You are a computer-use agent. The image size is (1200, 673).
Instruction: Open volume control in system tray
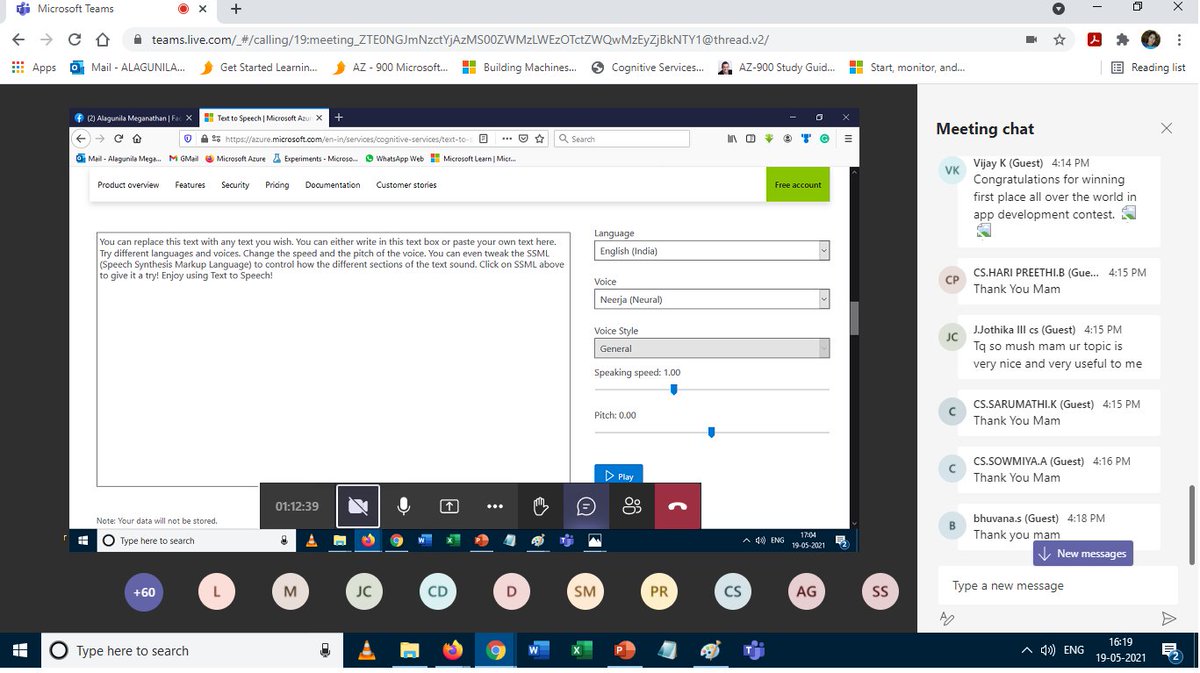pyautogui.click(x=1048, y=650)
